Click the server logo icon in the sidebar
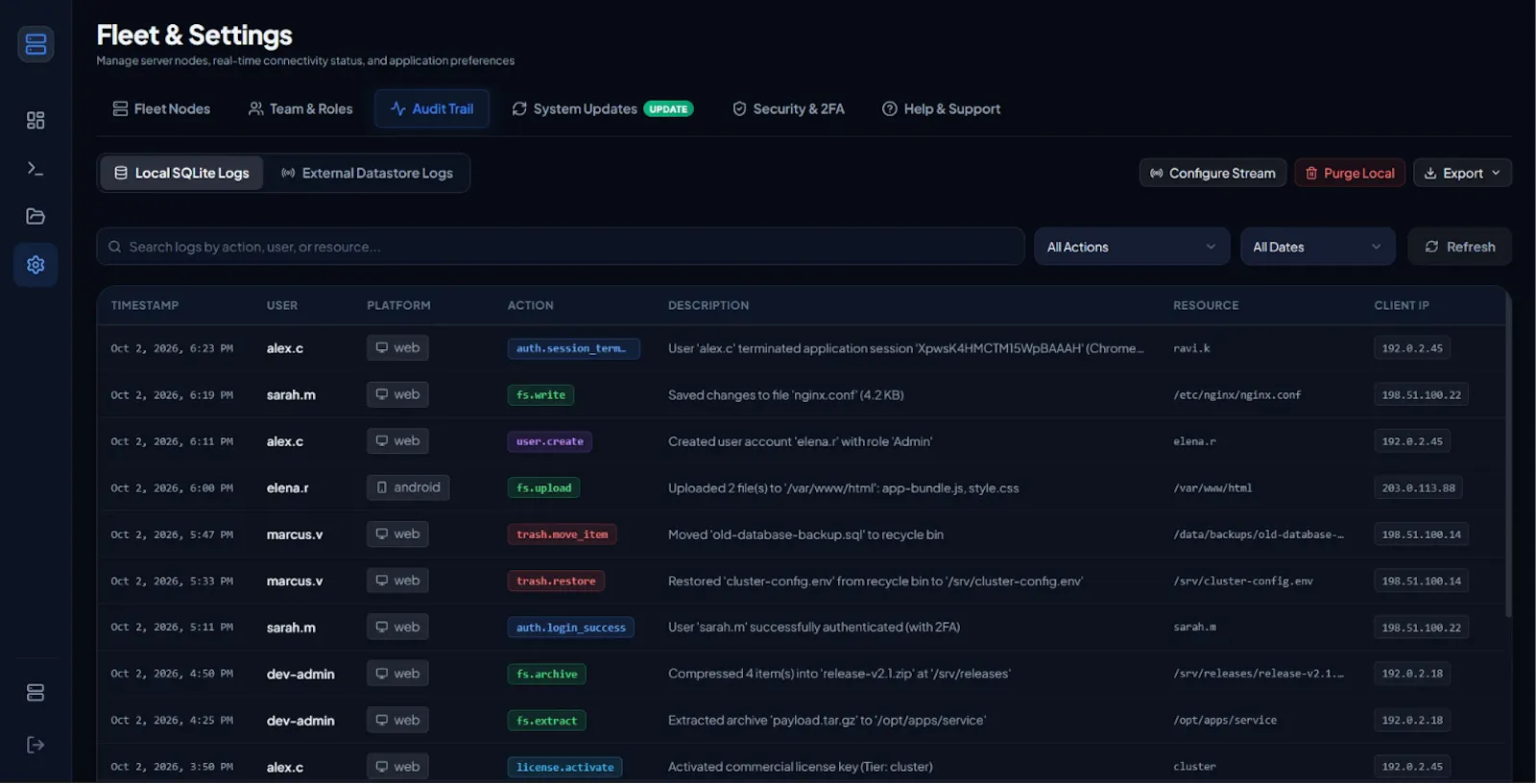Image resolution: width=1536 pixels, height=784 pixels. pyautogui.click(x=36, y=44)
